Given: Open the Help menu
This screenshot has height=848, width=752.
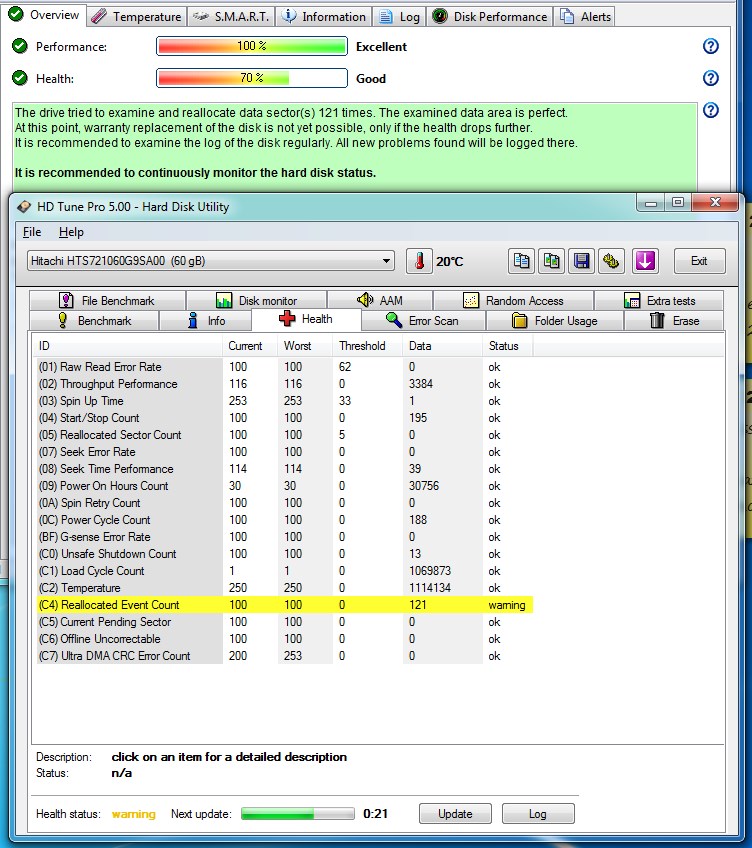Looking at the screenshot, I should (x=71, y=232).
